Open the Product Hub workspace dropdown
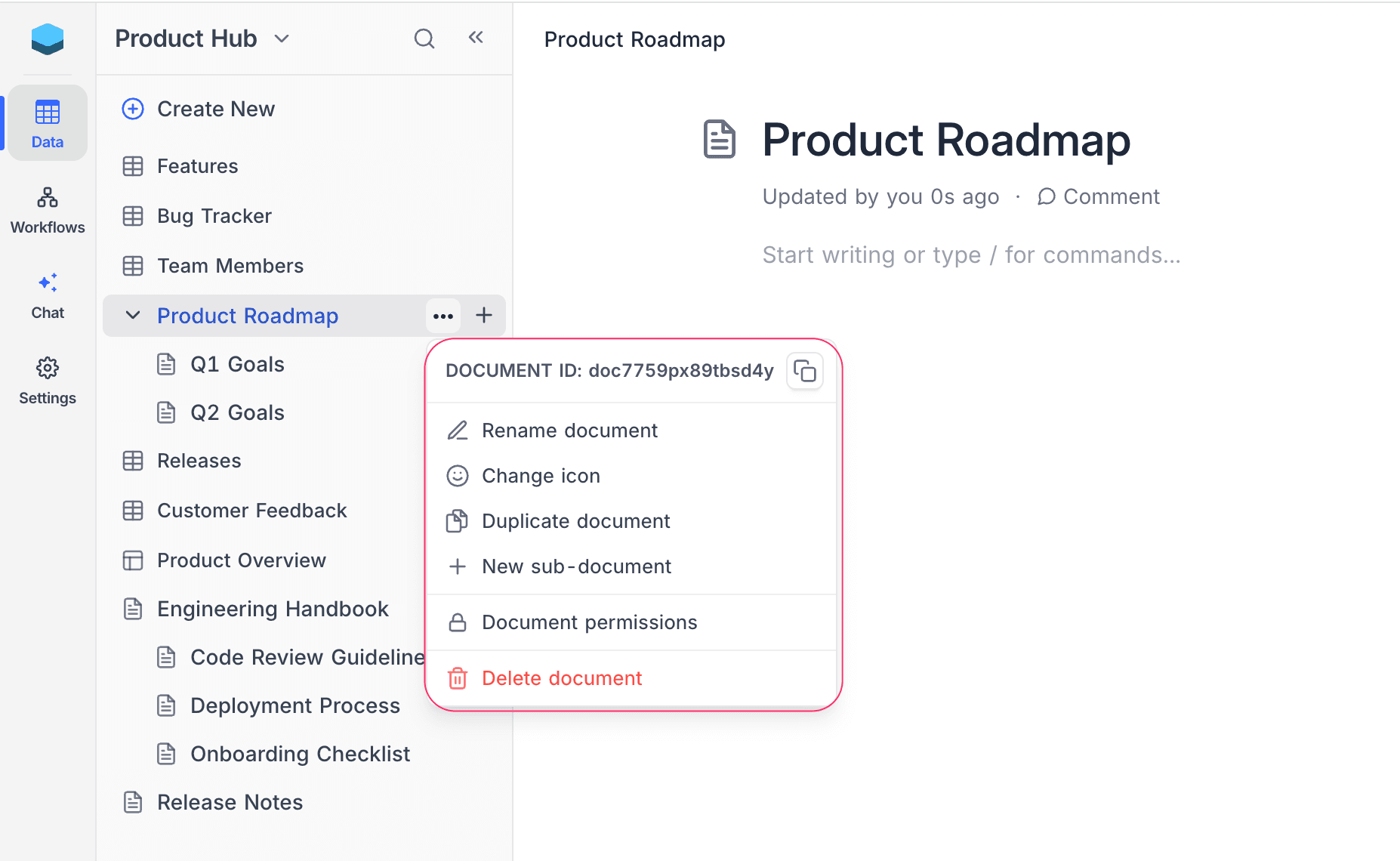 click(x=282, y=39)
